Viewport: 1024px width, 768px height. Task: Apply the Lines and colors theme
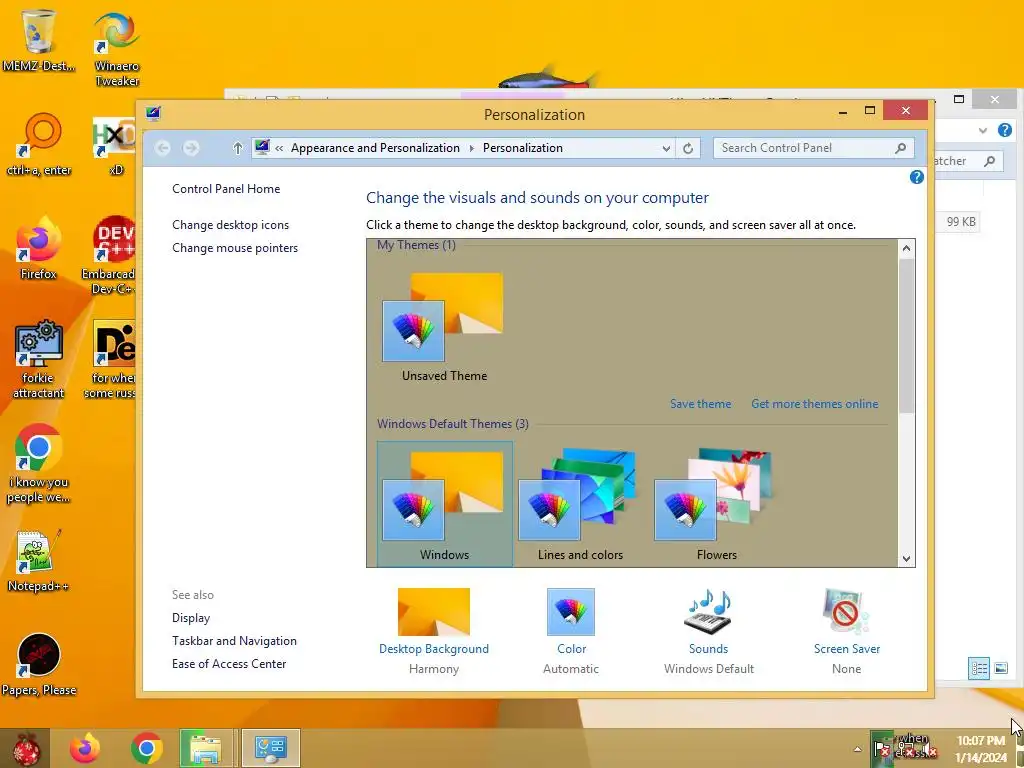(580, 504)
